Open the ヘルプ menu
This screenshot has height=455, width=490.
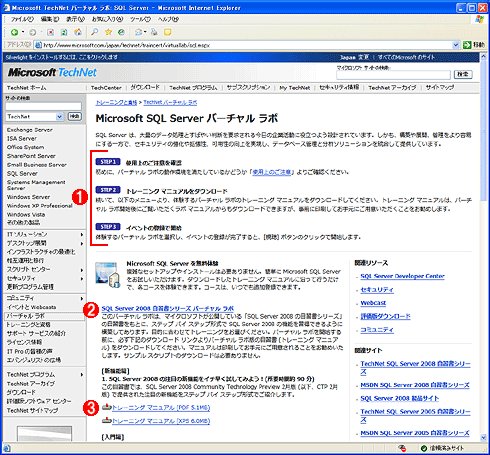click(x=168, y=19)
